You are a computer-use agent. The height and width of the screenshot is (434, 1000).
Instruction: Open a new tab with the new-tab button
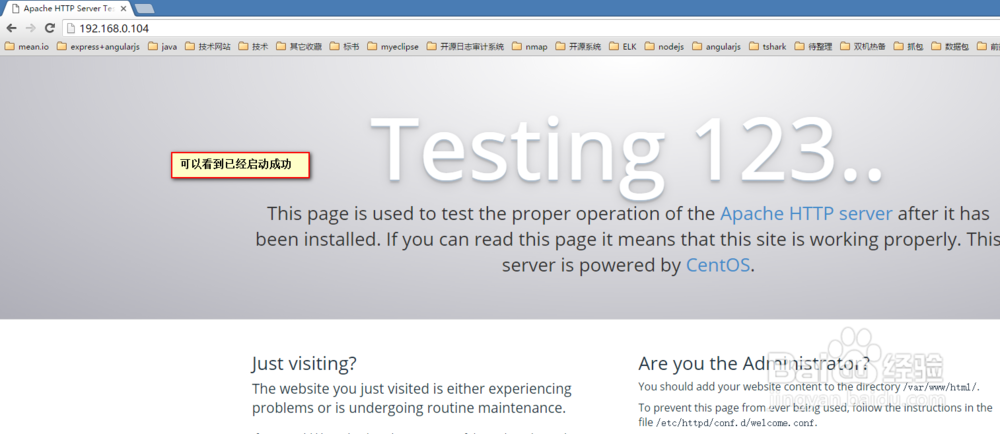tap(145, 9)
